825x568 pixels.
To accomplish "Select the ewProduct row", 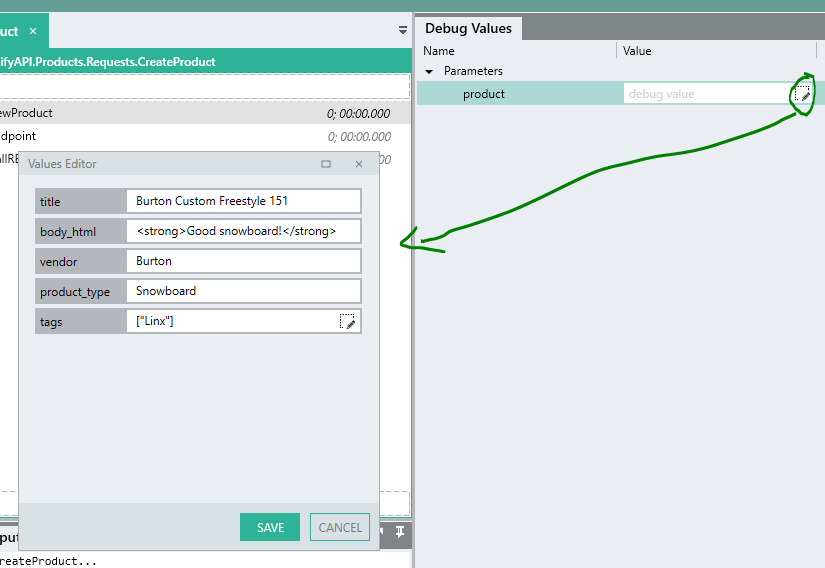I will [x=205, y=113].
